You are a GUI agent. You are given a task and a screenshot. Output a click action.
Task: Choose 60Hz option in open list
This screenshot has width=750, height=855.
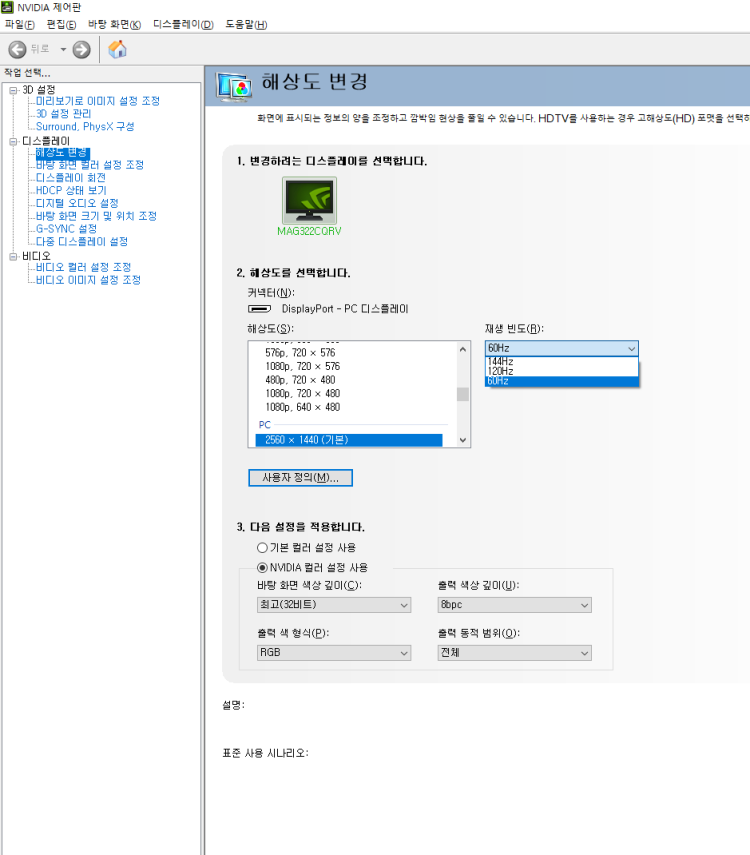(562, 381)
